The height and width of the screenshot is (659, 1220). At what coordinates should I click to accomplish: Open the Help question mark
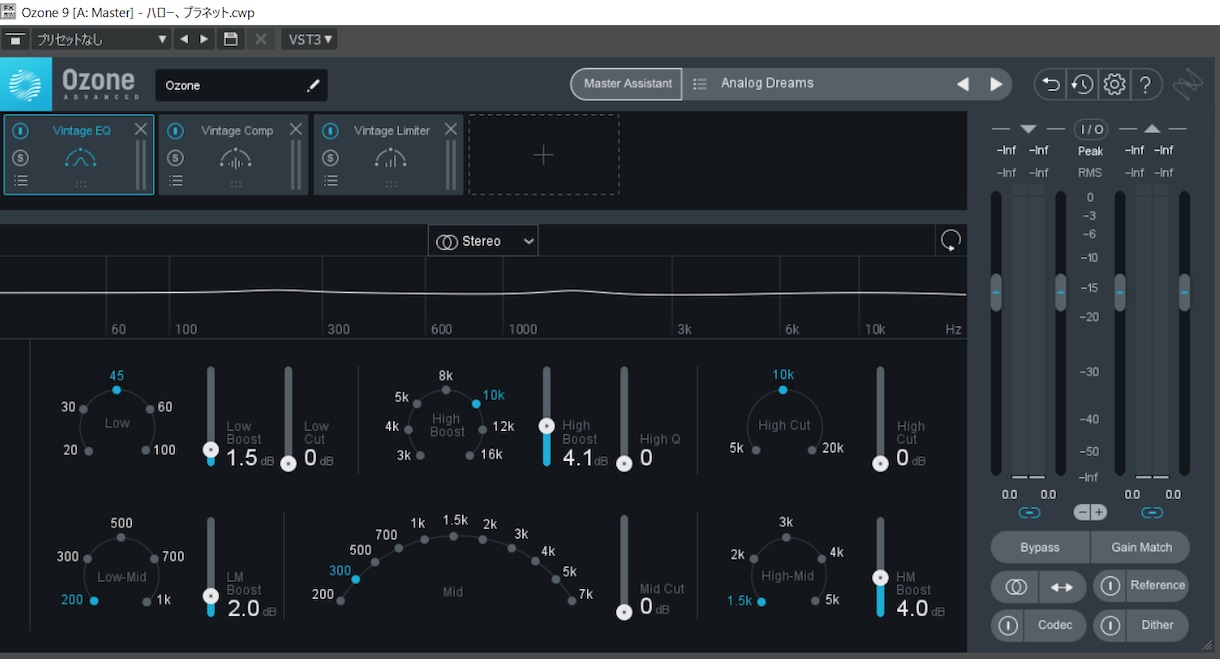click(x=1146, y=85)
